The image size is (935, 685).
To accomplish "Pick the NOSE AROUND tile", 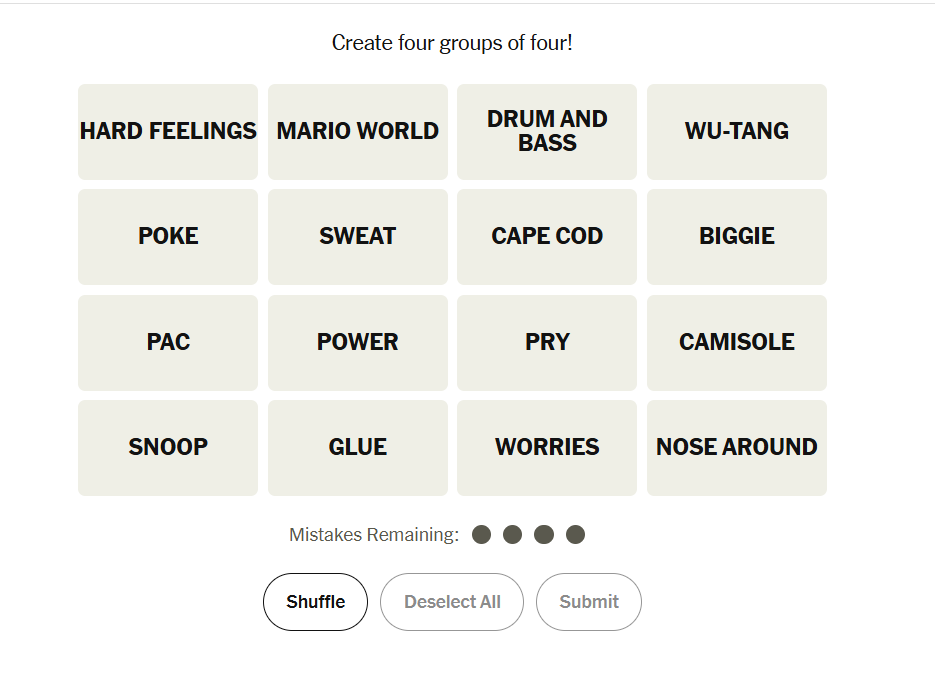I will point(737,448).
